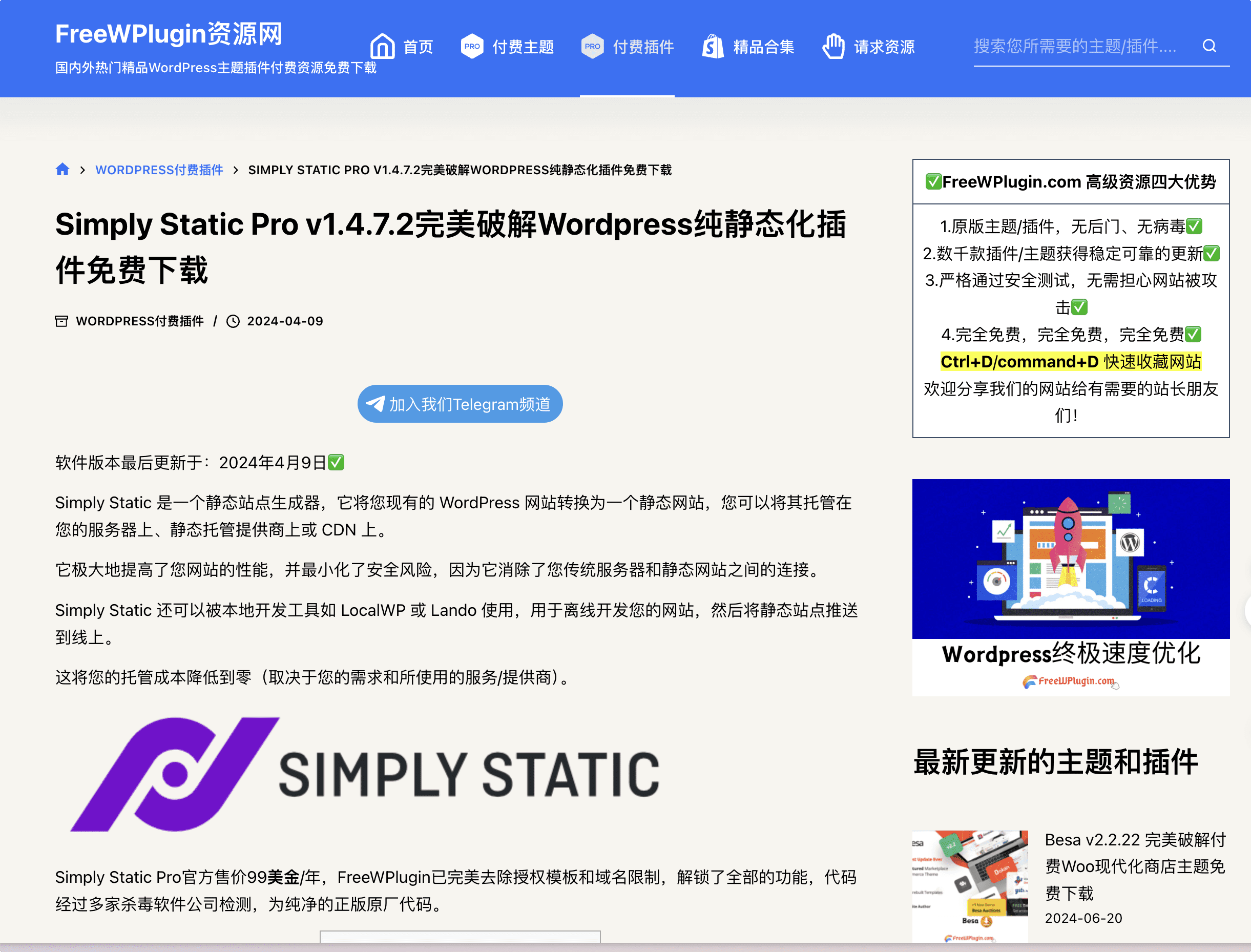The width and height of the screenshot is (1251, 952).
Task: Open the Wordpress终极速度优化 banner image
Action: point(1071,588)
